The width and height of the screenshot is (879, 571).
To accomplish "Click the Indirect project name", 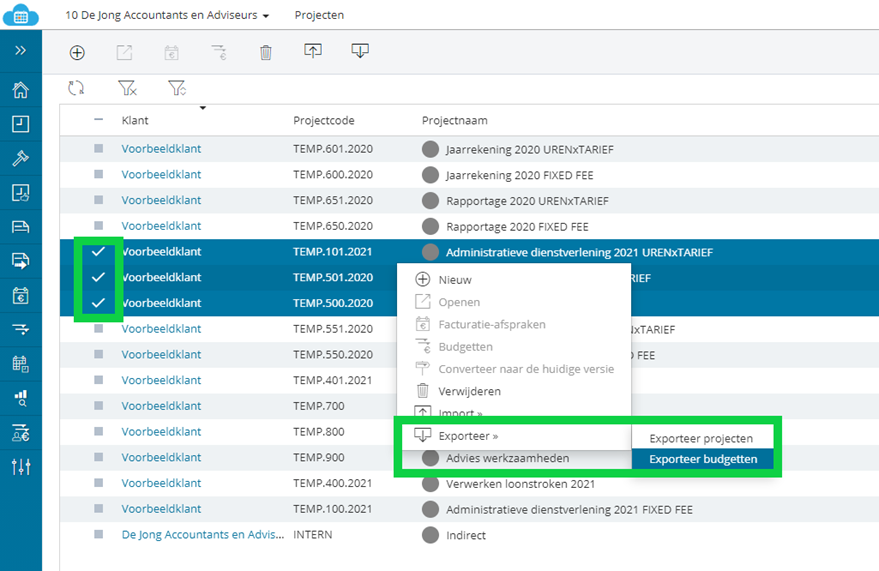I will pyautogui.click(x=466, y=535).
